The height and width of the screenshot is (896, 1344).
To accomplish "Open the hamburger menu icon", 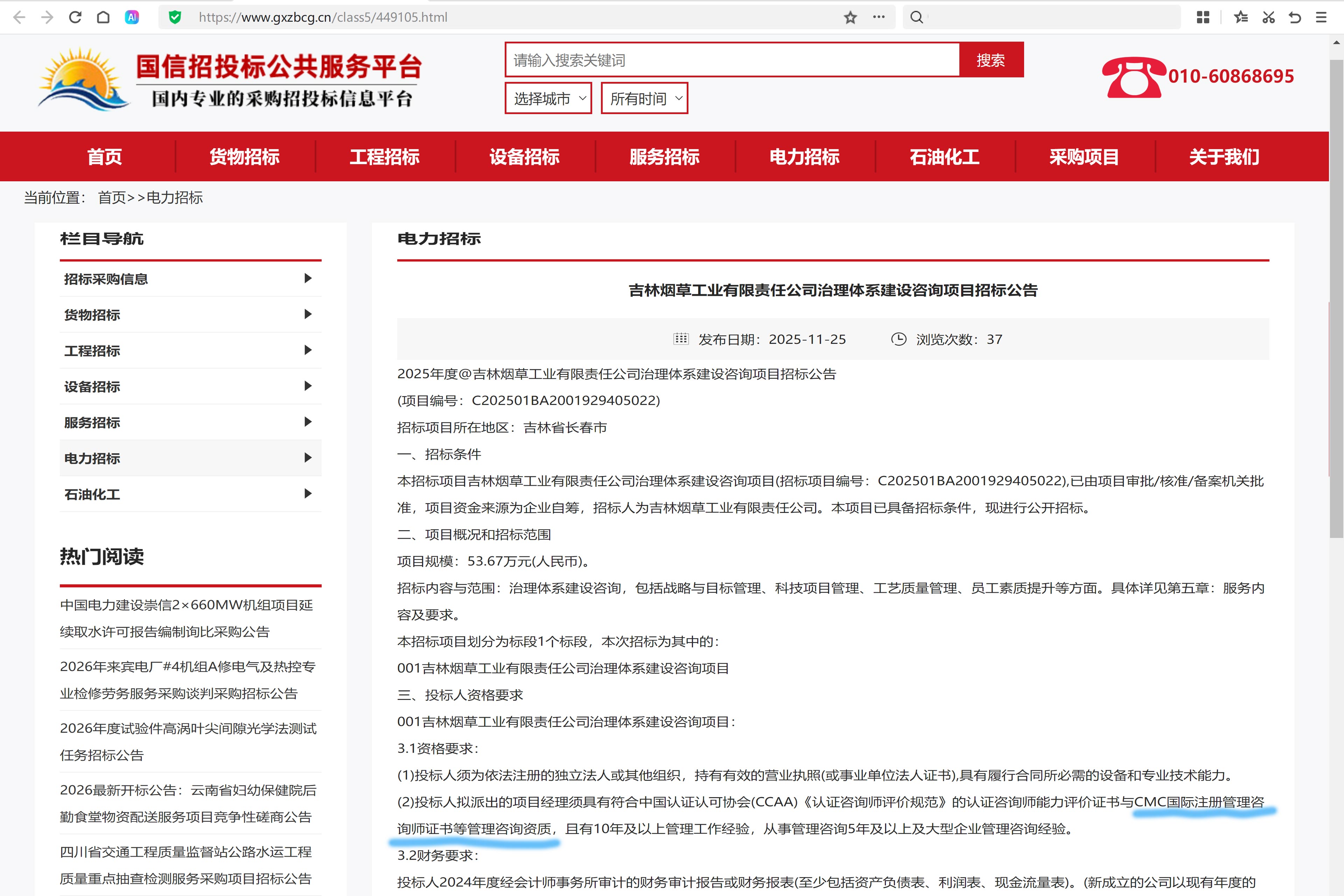I will (1321, 17).
